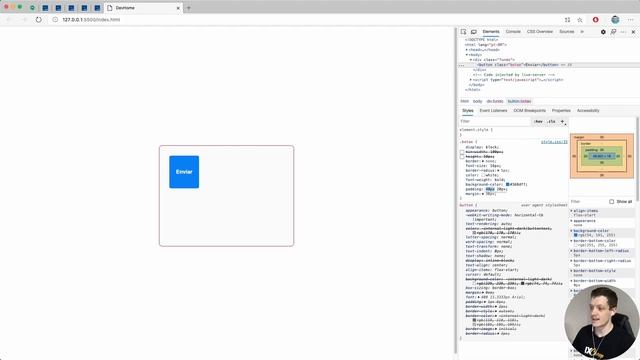Click the reader or translate icon in address bar
This screenshot has height=360, width=640.
[567, 20]
